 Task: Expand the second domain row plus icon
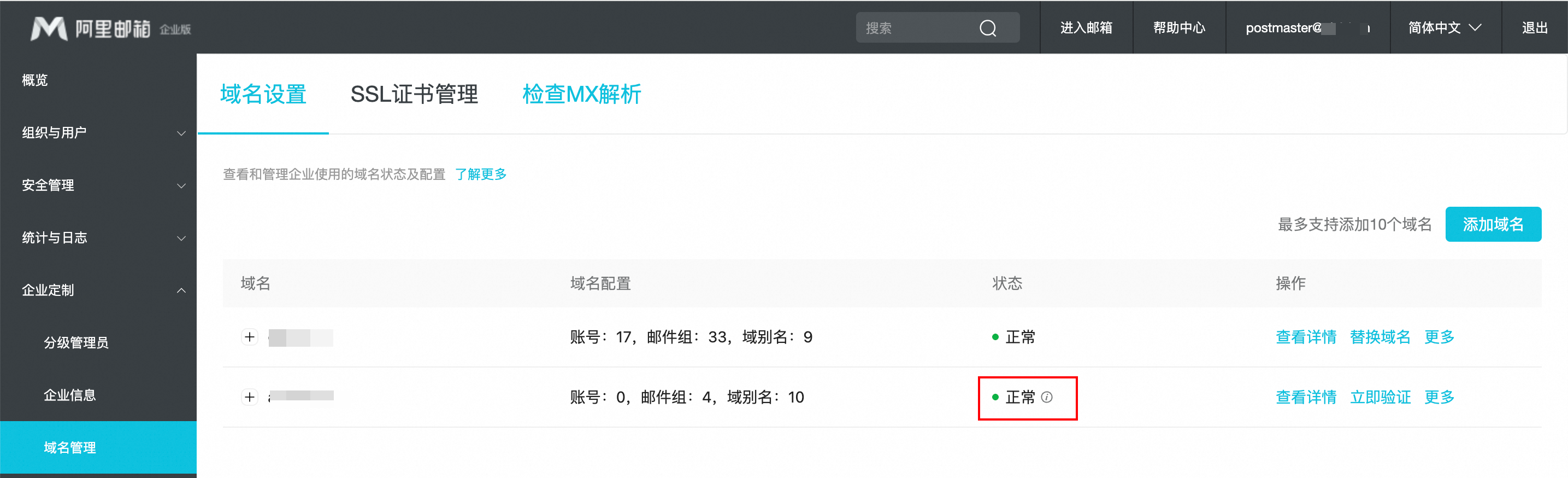(250, 398)
